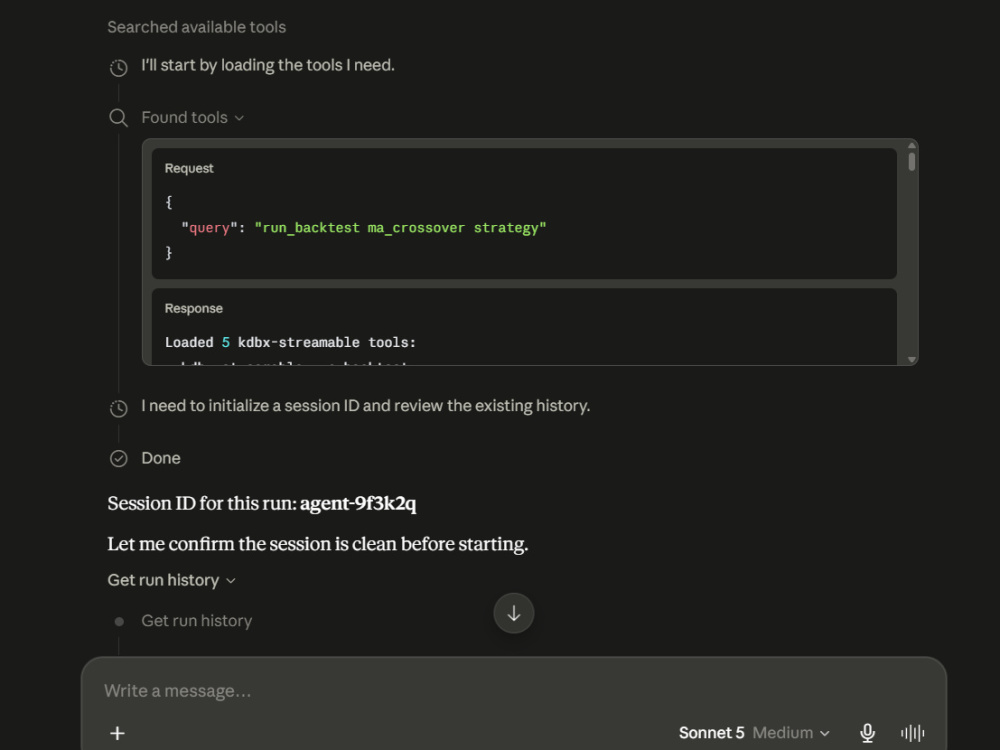This screenshot has width=1000, height=750.
Task: Click the "Response" label in the tool panel
Action: pyautogui.click(x=193, y=309)
